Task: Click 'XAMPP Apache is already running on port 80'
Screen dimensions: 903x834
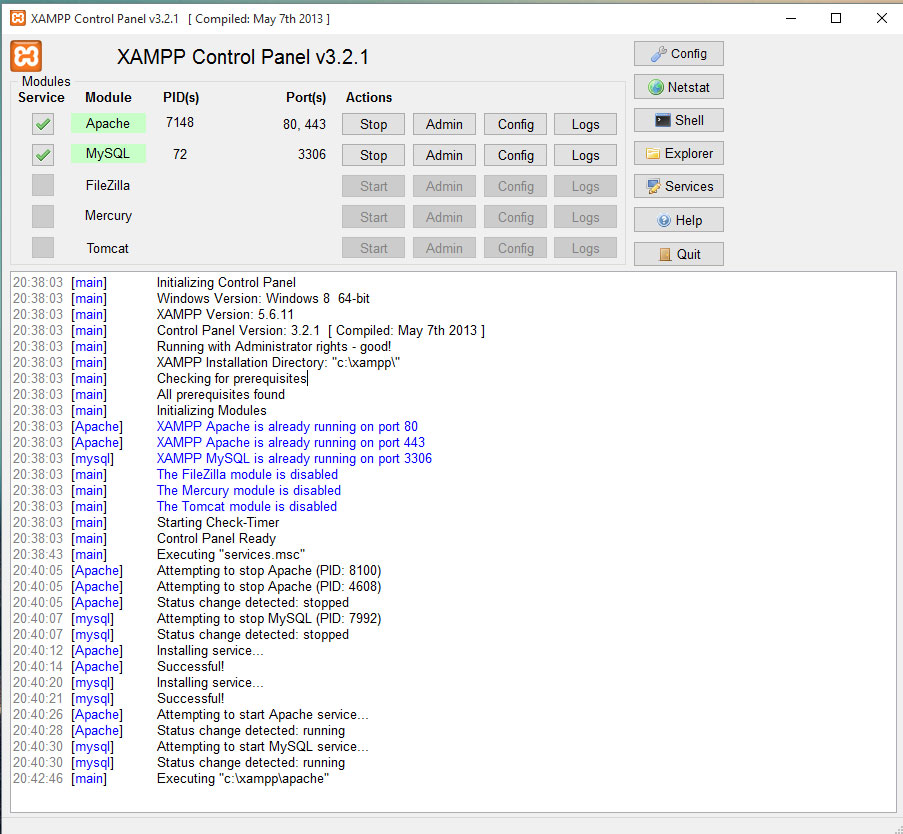Action: pos(287,426)
